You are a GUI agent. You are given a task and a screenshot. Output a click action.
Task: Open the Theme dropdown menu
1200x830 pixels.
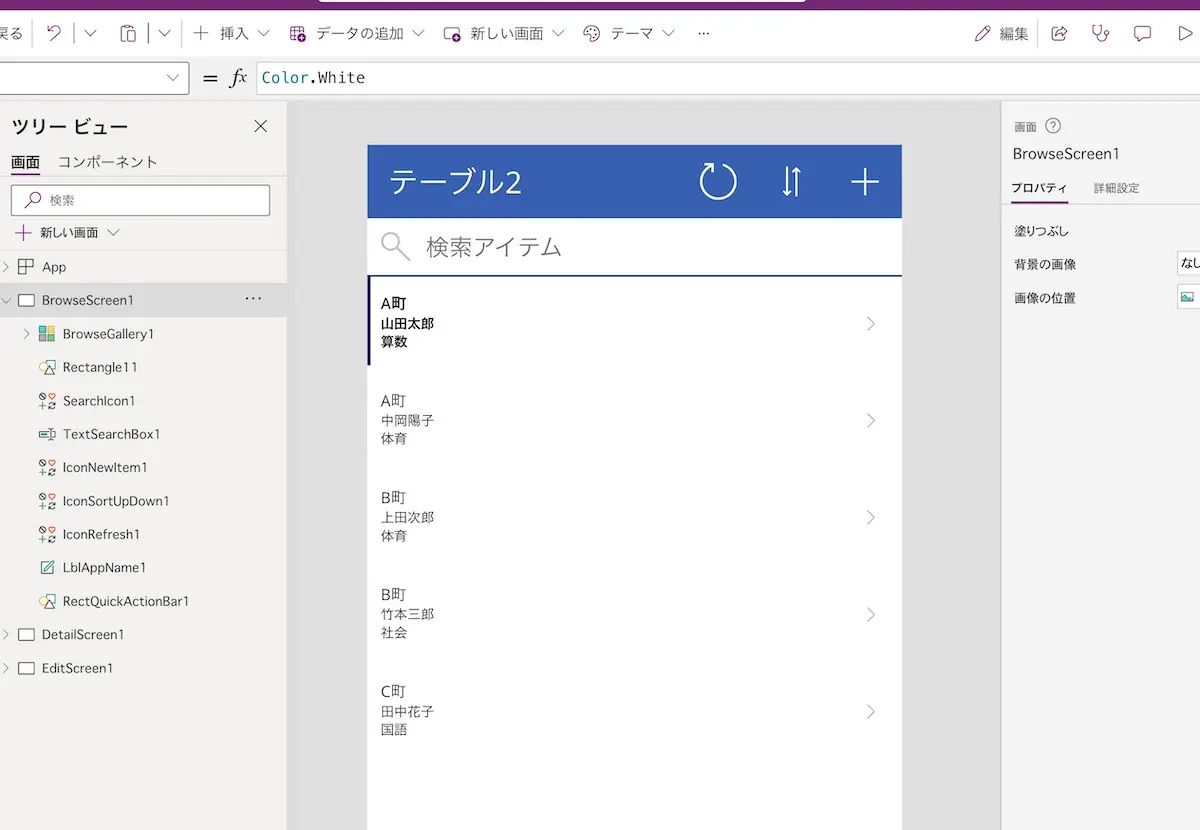click(x=628, y=33)
